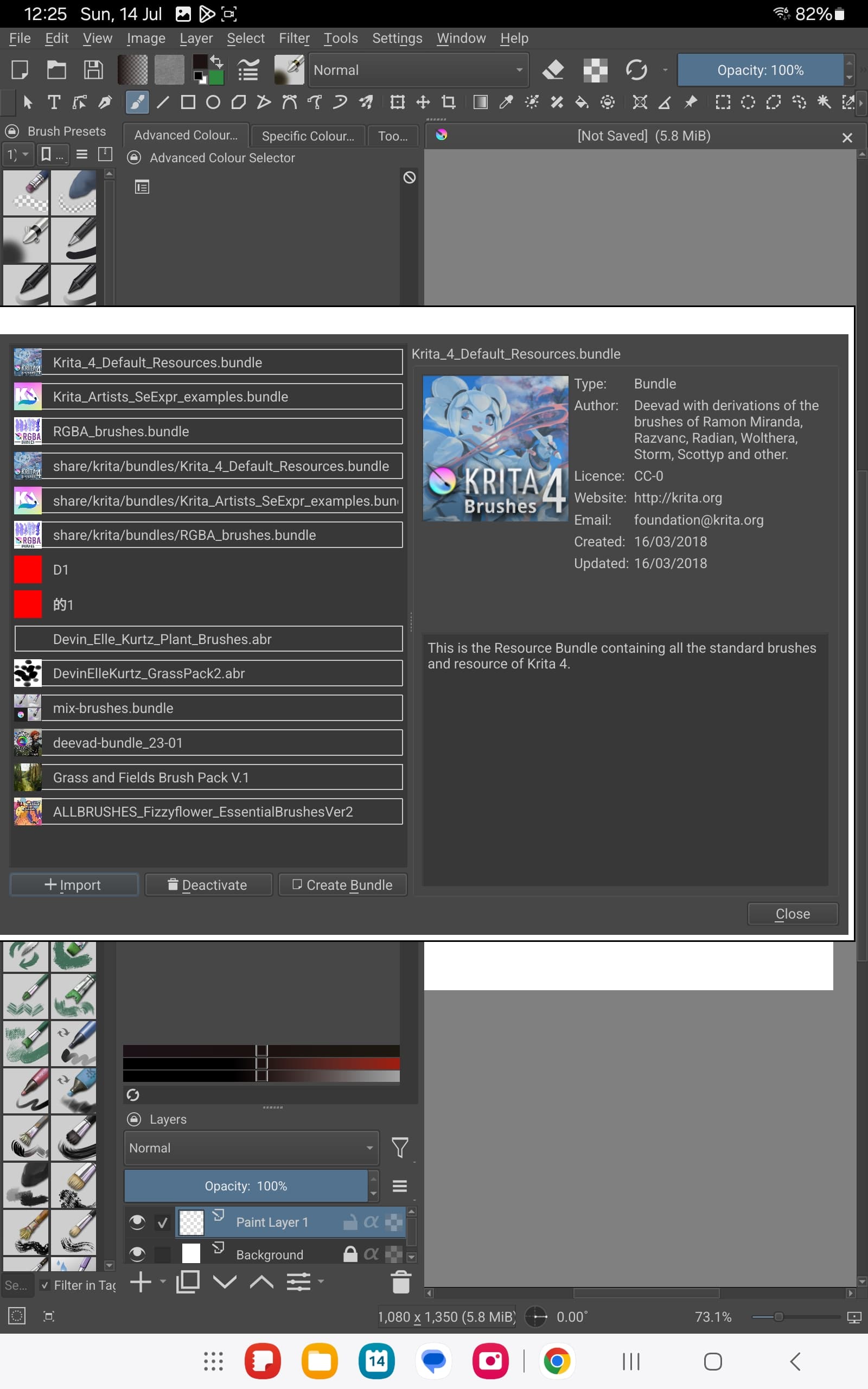This screenshot has width=868, height=1389.
Task: Select the Ellipse tool
Action: 213,102
